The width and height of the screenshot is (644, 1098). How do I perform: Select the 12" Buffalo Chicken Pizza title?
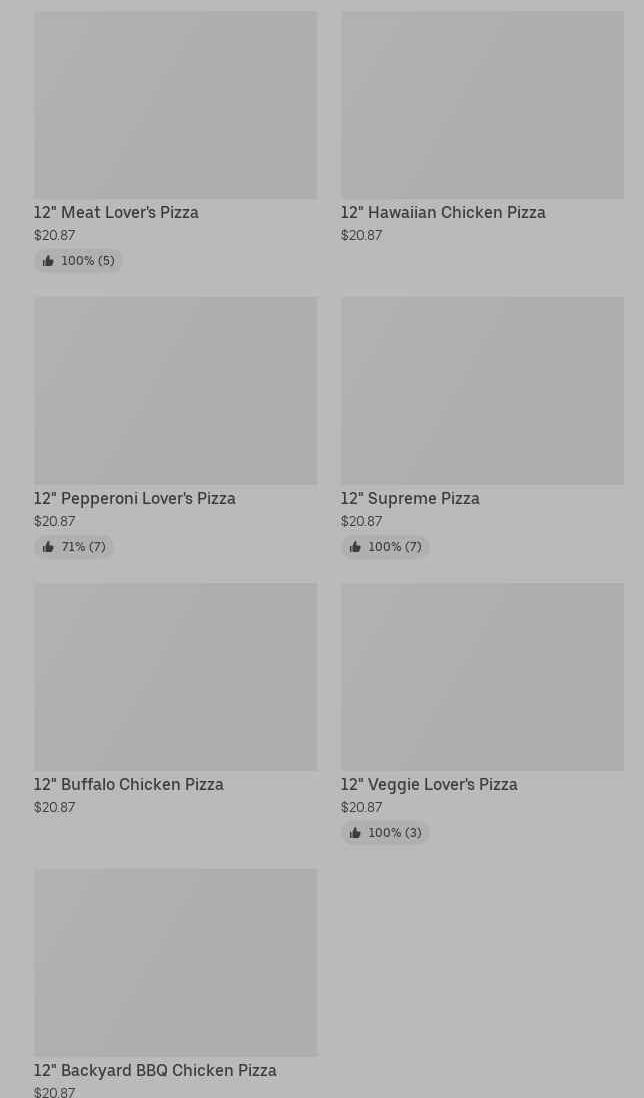129,784
